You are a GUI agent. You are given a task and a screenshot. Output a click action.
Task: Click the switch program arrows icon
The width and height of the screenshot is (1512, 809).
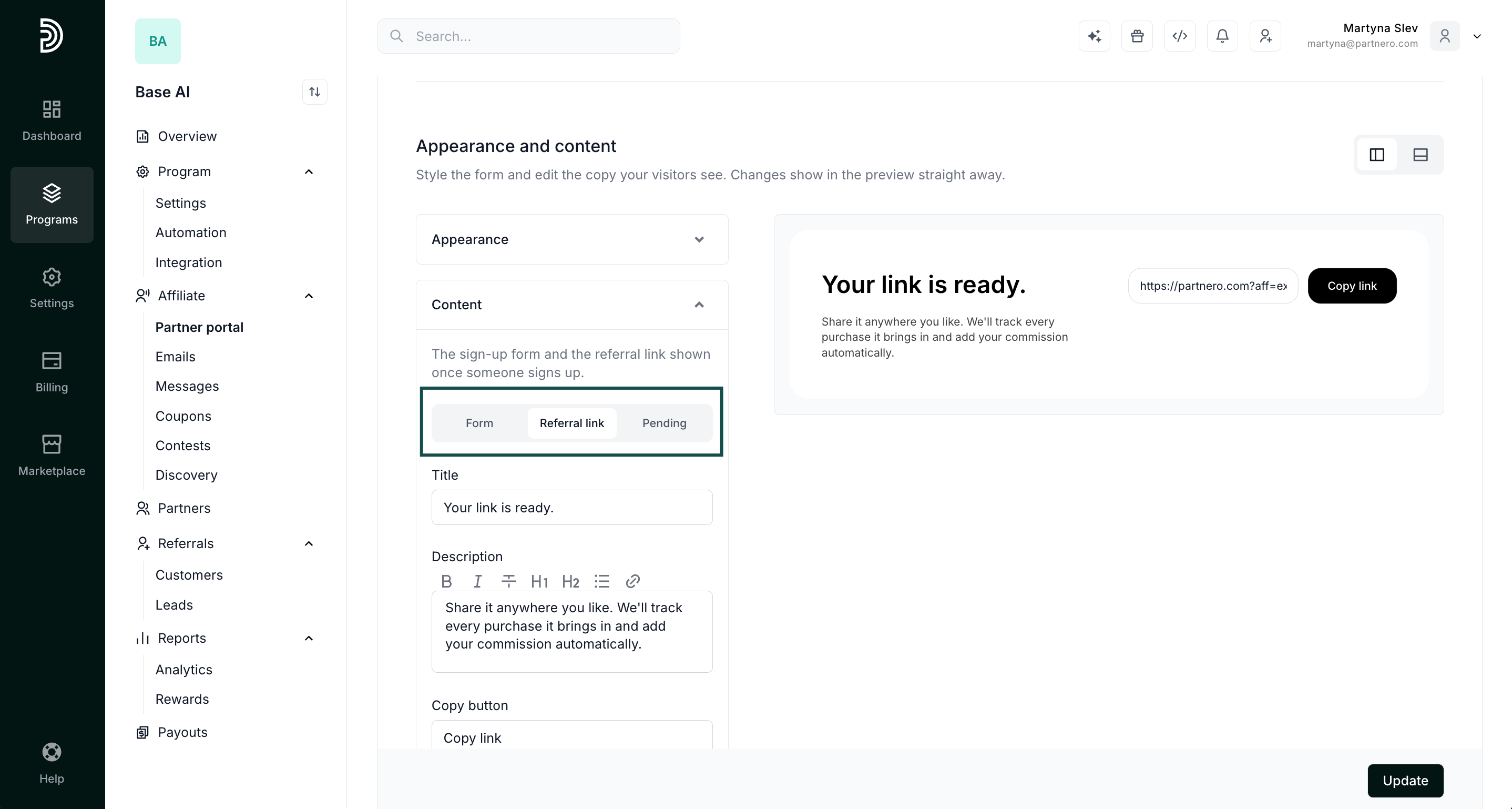tap(314, 92)
